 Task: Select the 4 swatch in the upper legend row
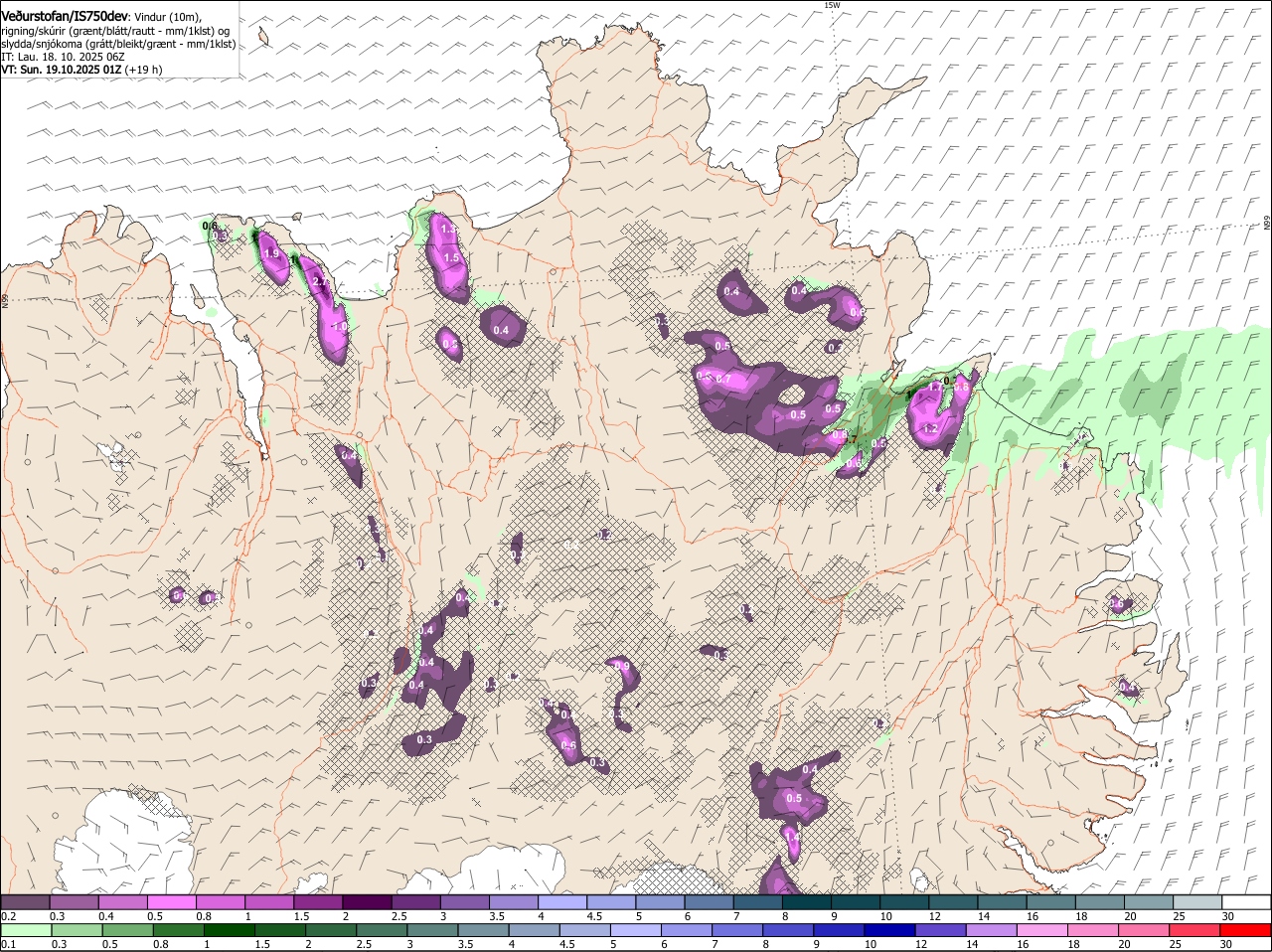point(562,901)
